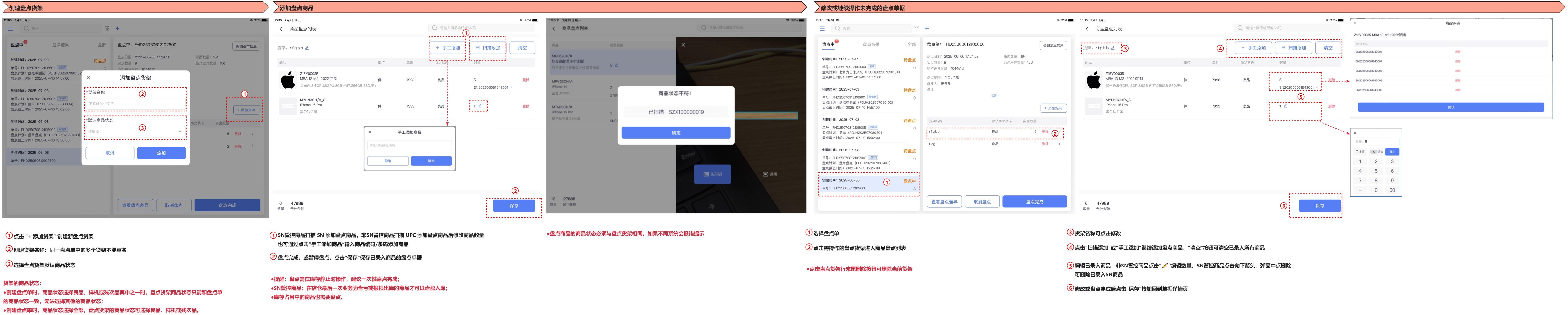Select 全部 tab in the 15:48 screenshot
This screenshot has width=1568, height=315.
(911, 44)
